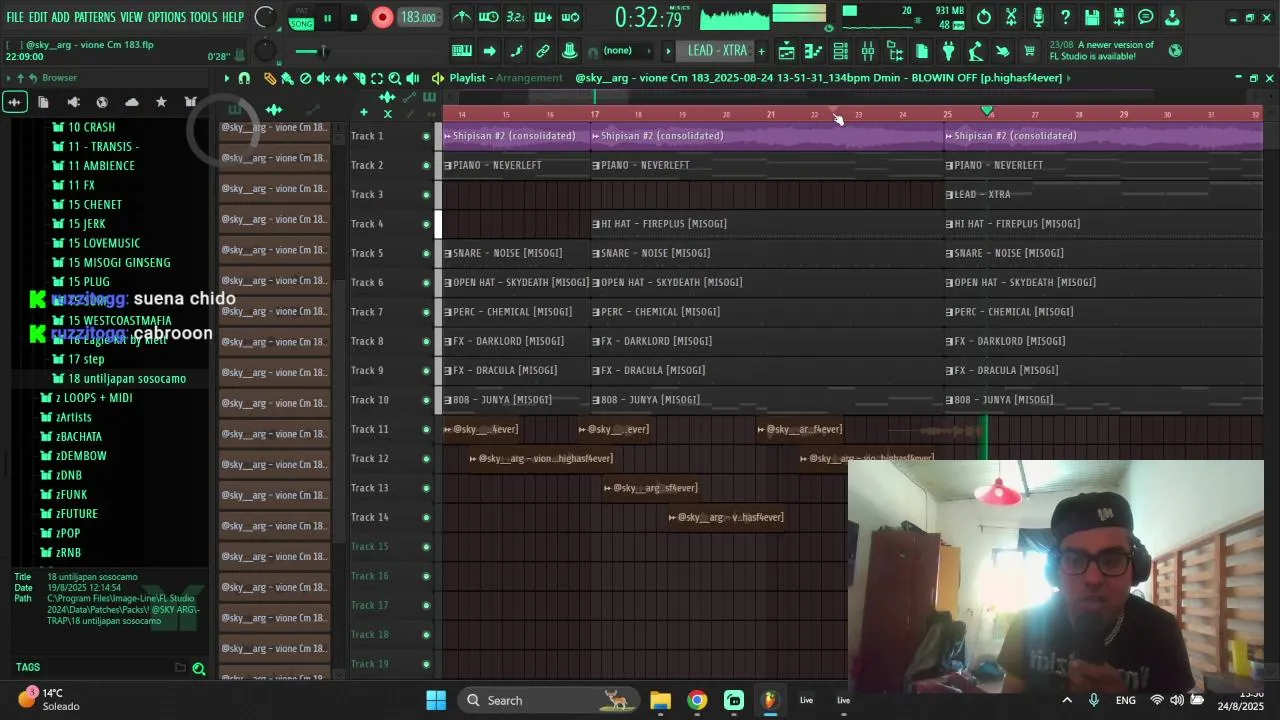Click the master volume knob
Screen dimensions: 1280x720
(265, 17)
